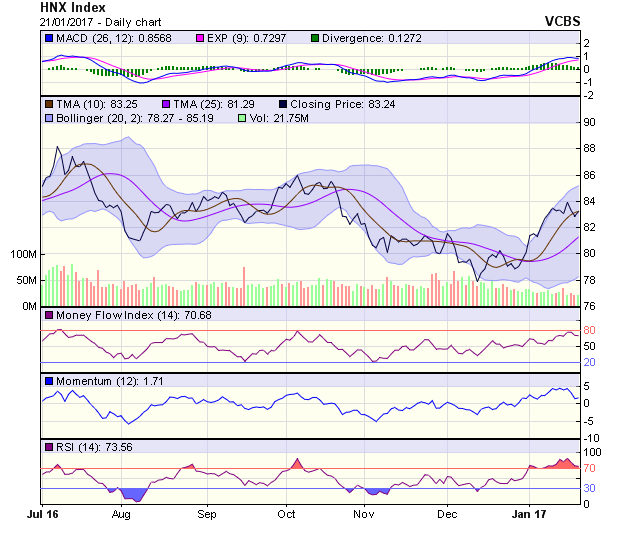Click the RSI (14) legend swatch
Screen dimensions: 620x535
point(48,446)
